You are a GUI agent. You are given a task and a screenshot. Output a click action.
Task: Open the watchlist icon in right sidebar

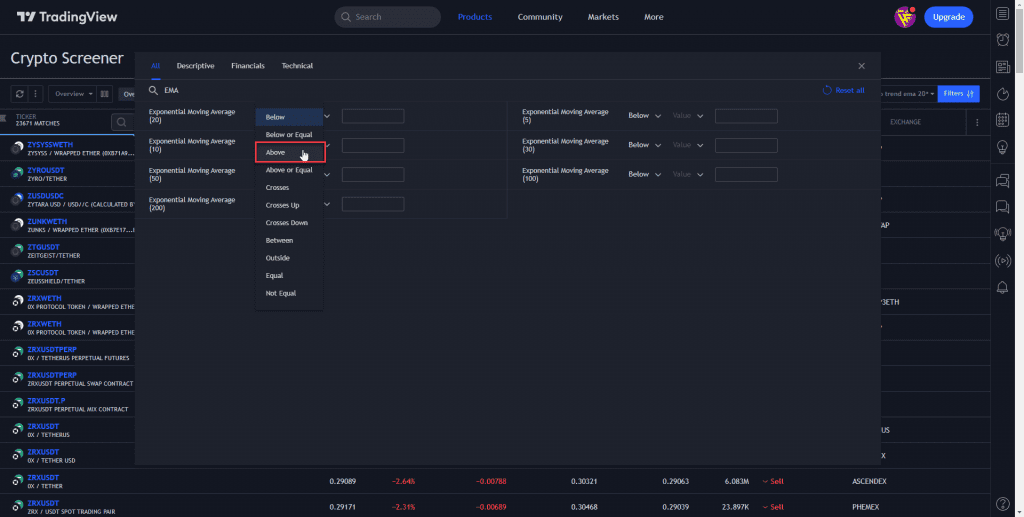1002,14
